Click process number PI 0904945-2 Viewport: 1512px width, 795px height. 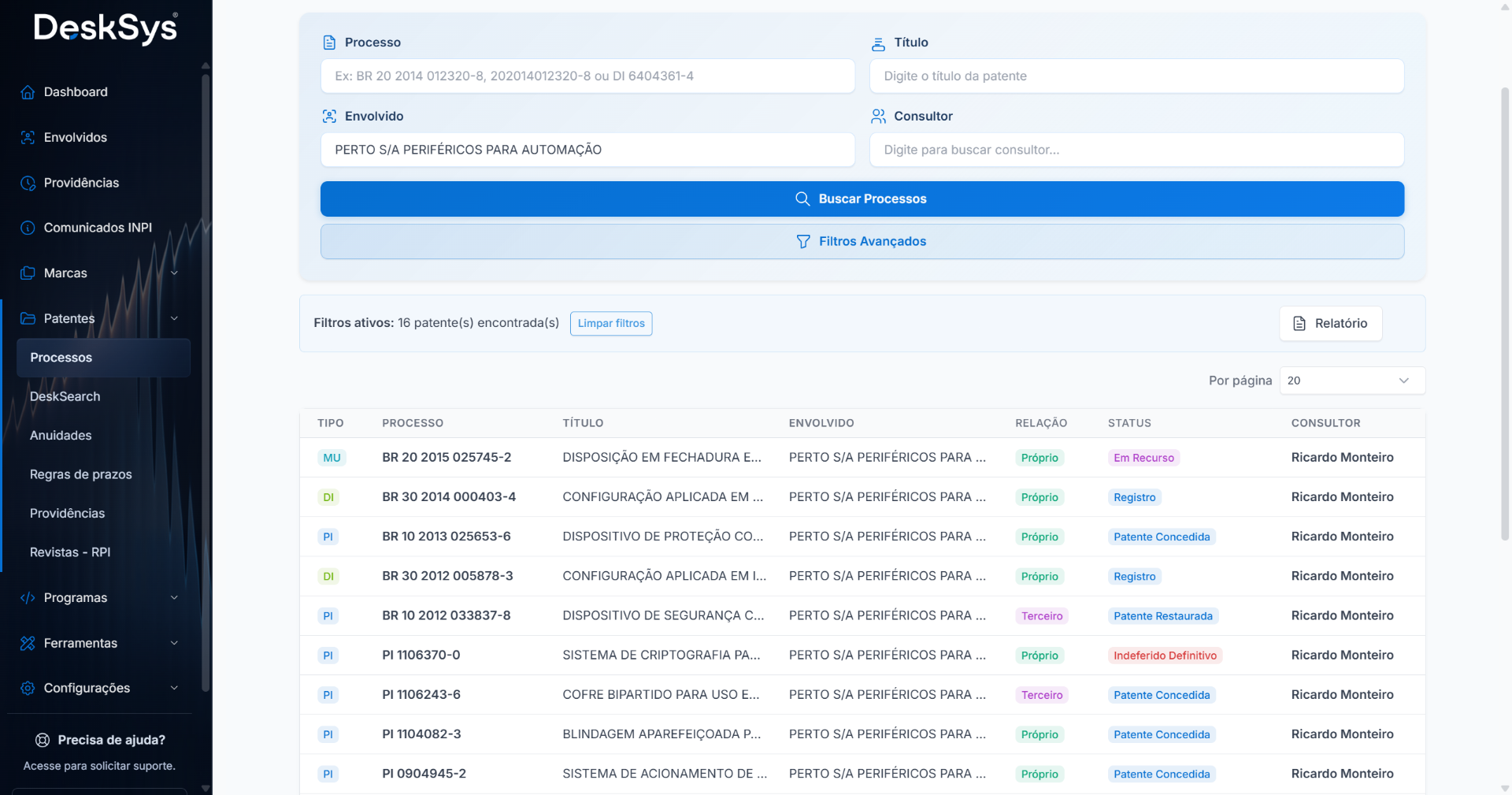[424, 774]
